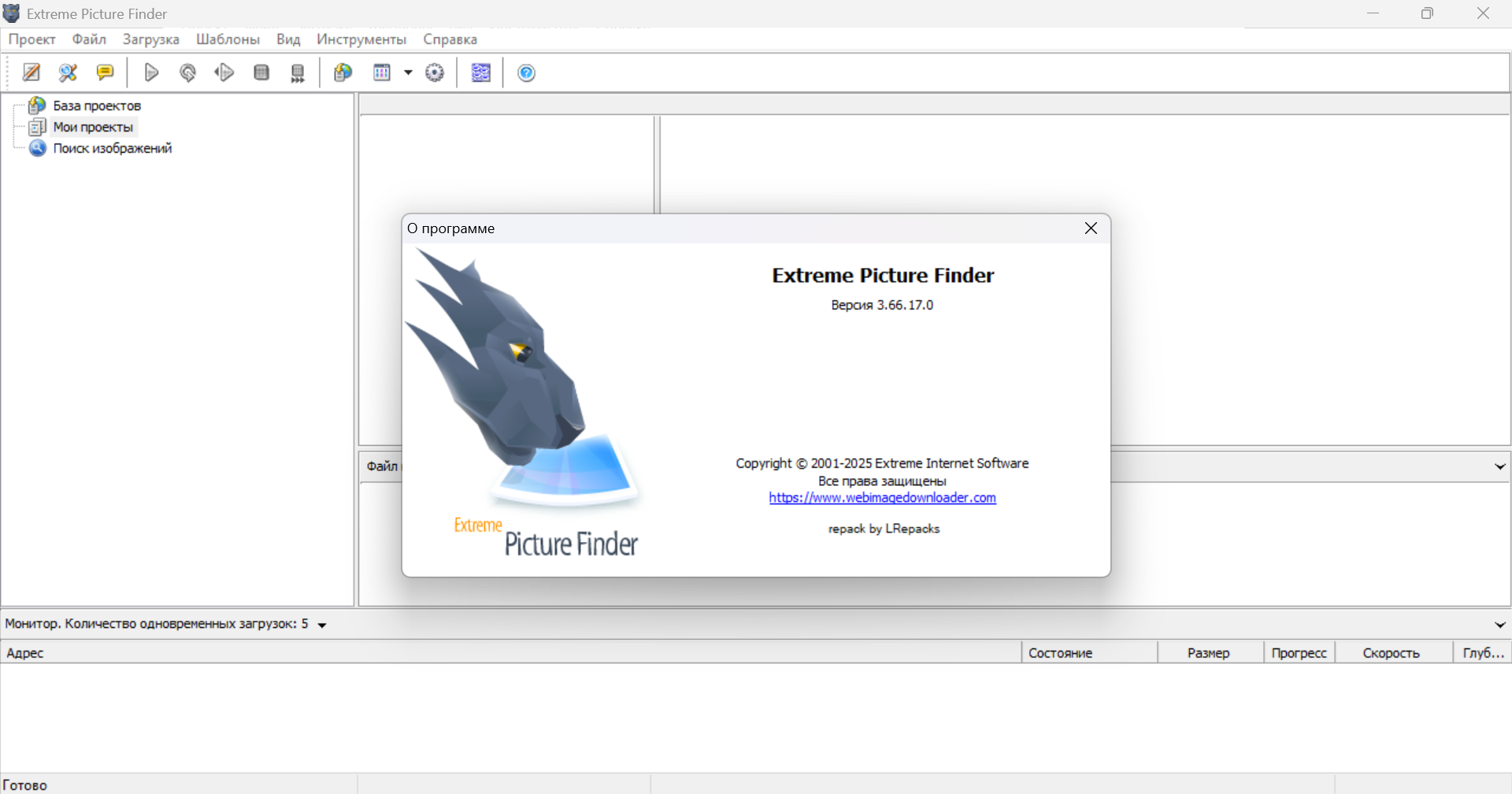
Task: Click the Copyright 2001-2025 line
Action: (882, 463)
